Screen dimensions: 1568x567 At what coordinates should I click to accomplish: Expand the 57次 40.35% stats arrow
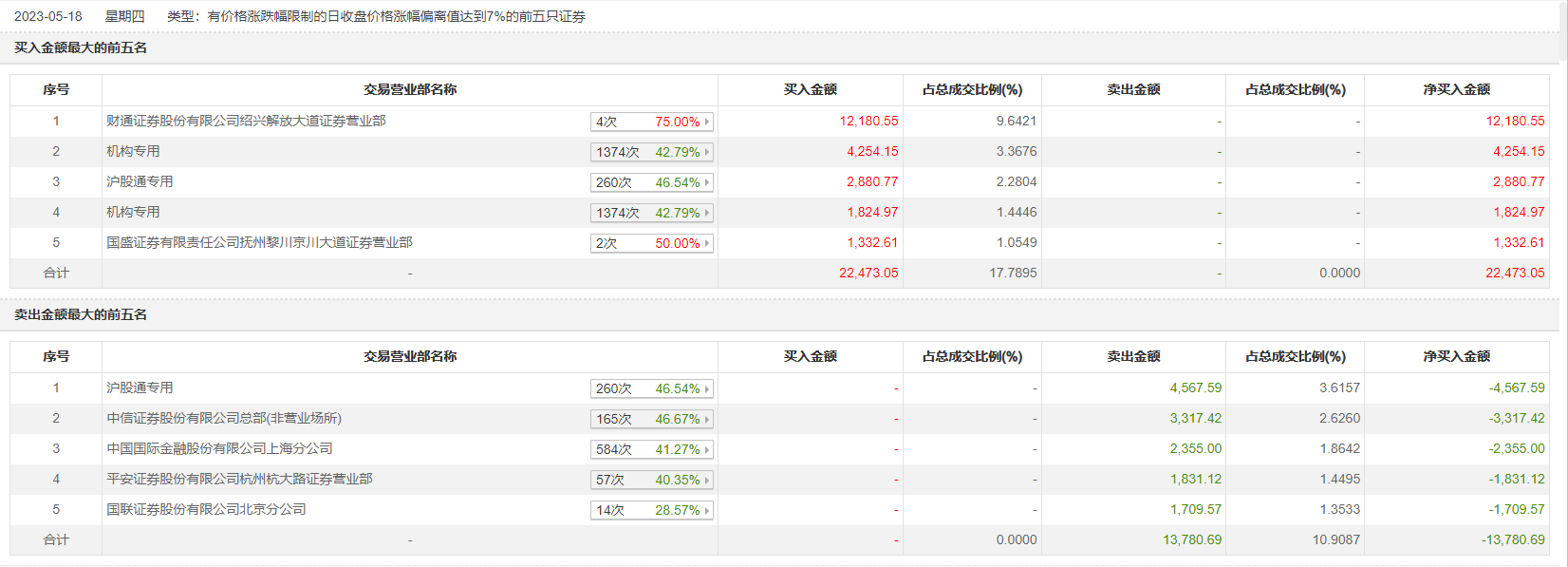tap(707, 480)
